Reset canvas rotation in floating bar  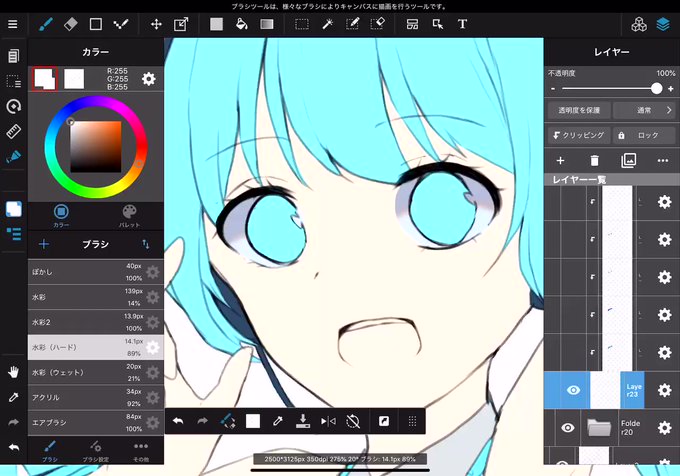point(353,421)
